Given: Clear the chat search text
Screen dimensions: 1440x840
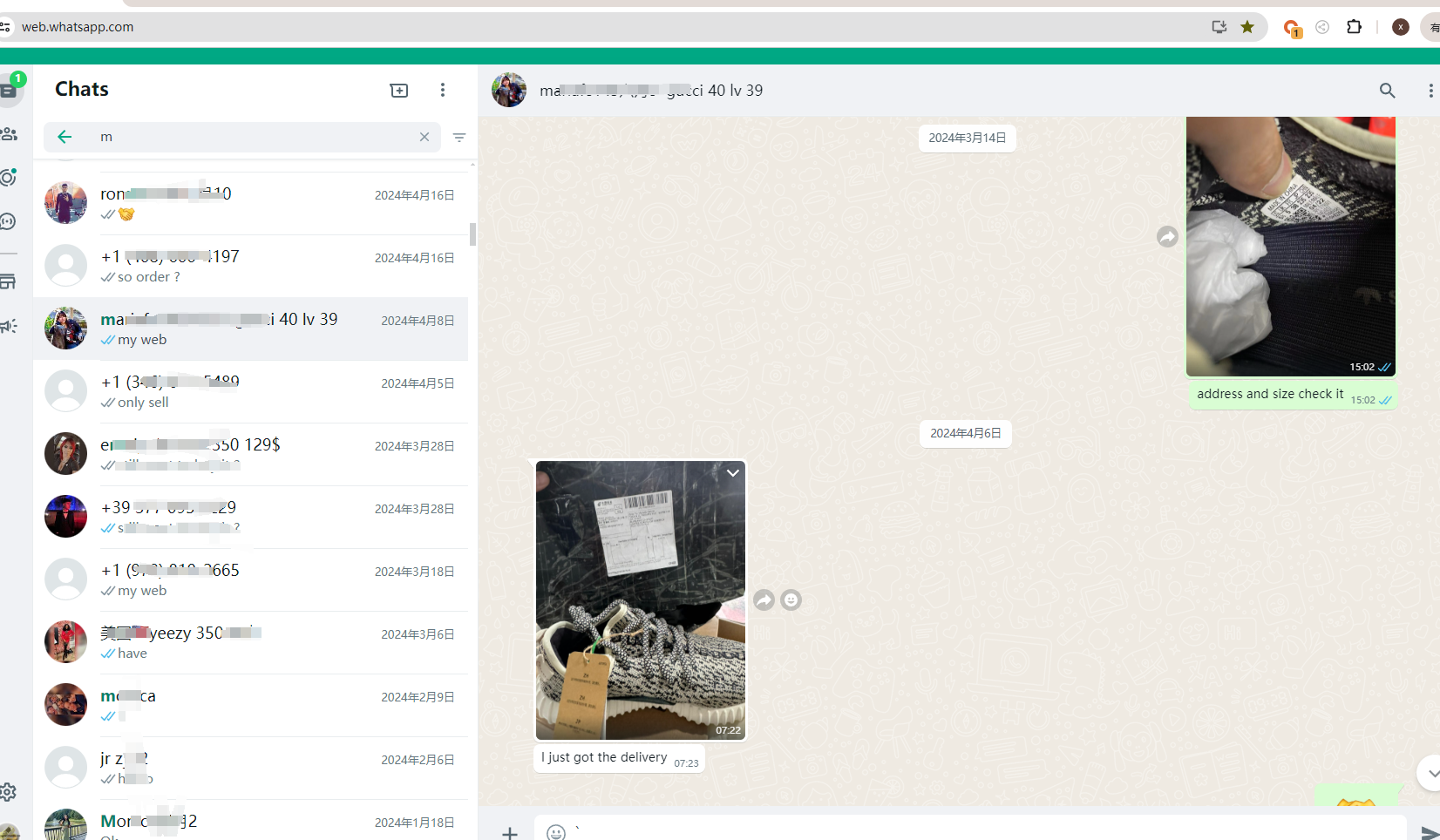Looking at the screenshot, I should coord(425,137).
